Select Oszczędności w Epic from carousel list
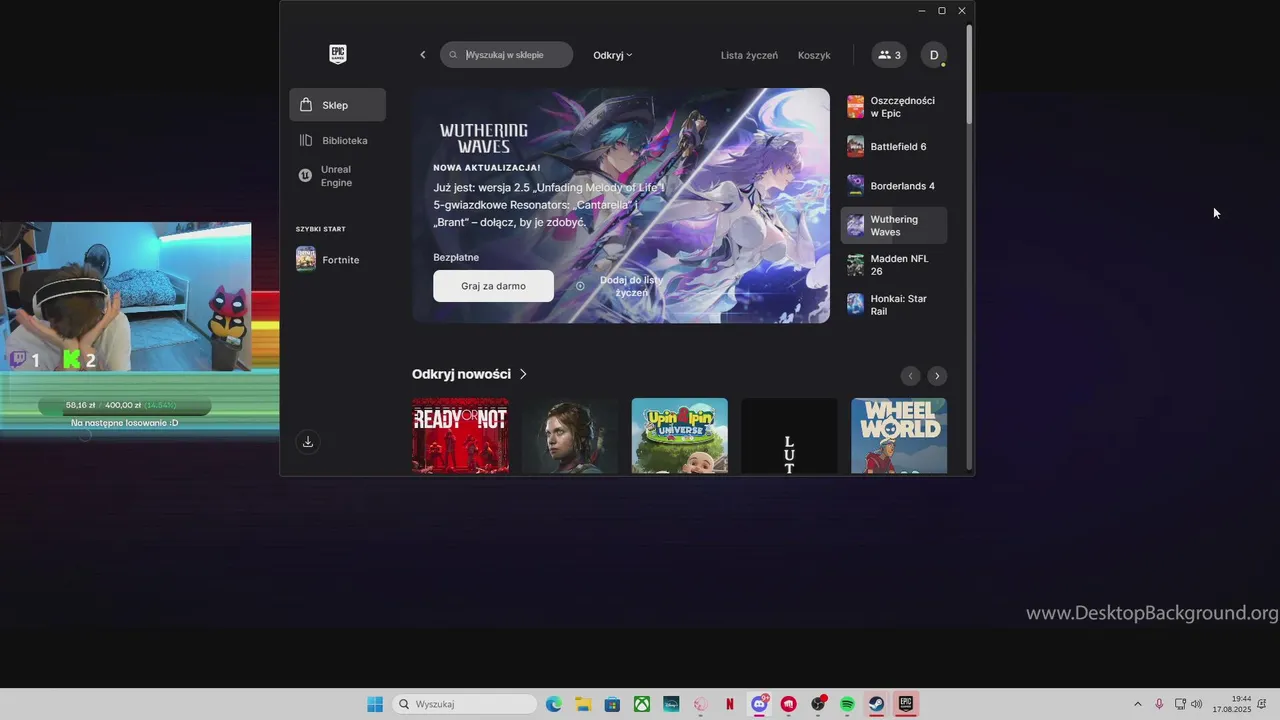The width and height of the screenshot is (1280, 720). (894, 107)
